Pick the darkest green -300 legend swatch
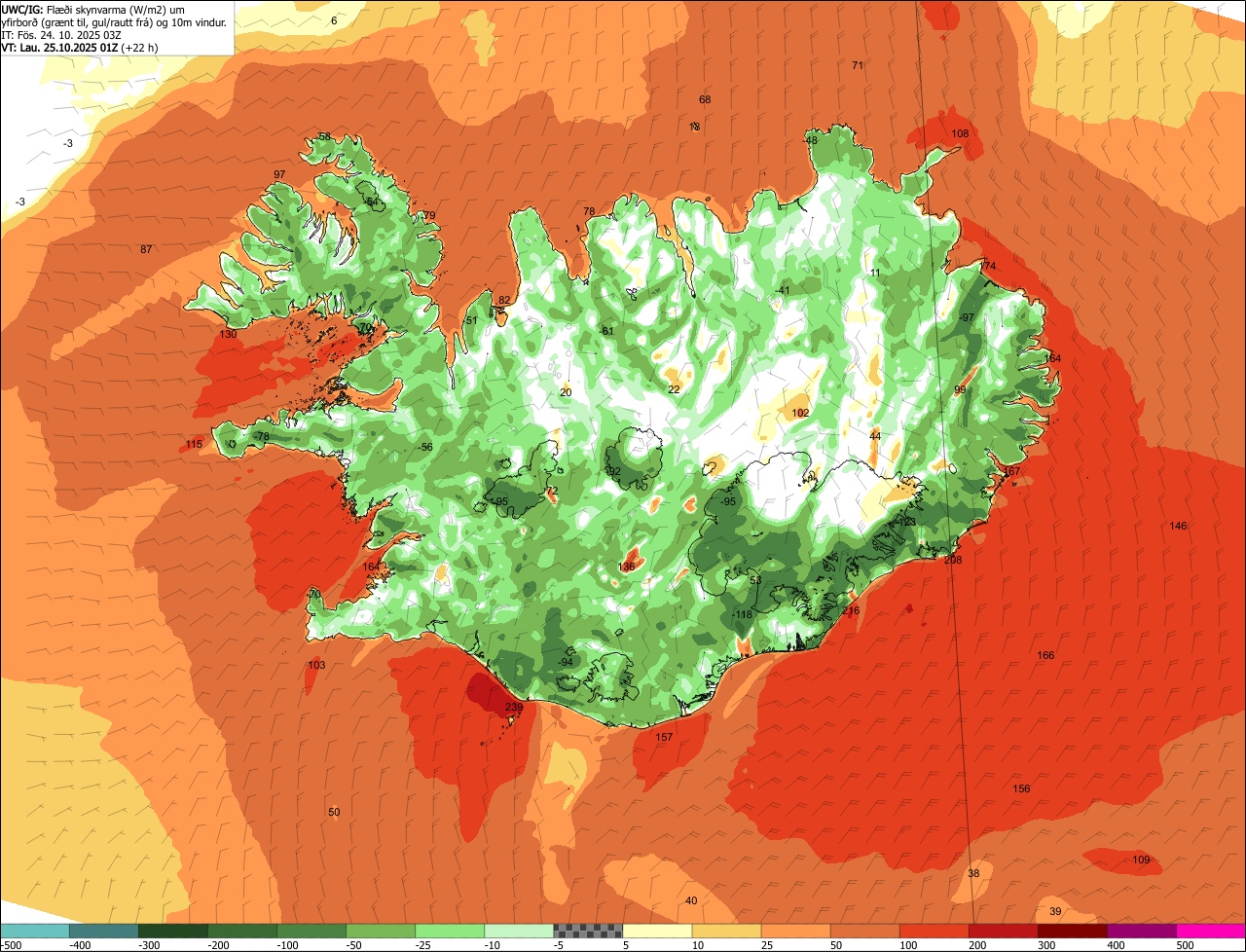This screenshot has height=952, width=1246. click(172, 931)
